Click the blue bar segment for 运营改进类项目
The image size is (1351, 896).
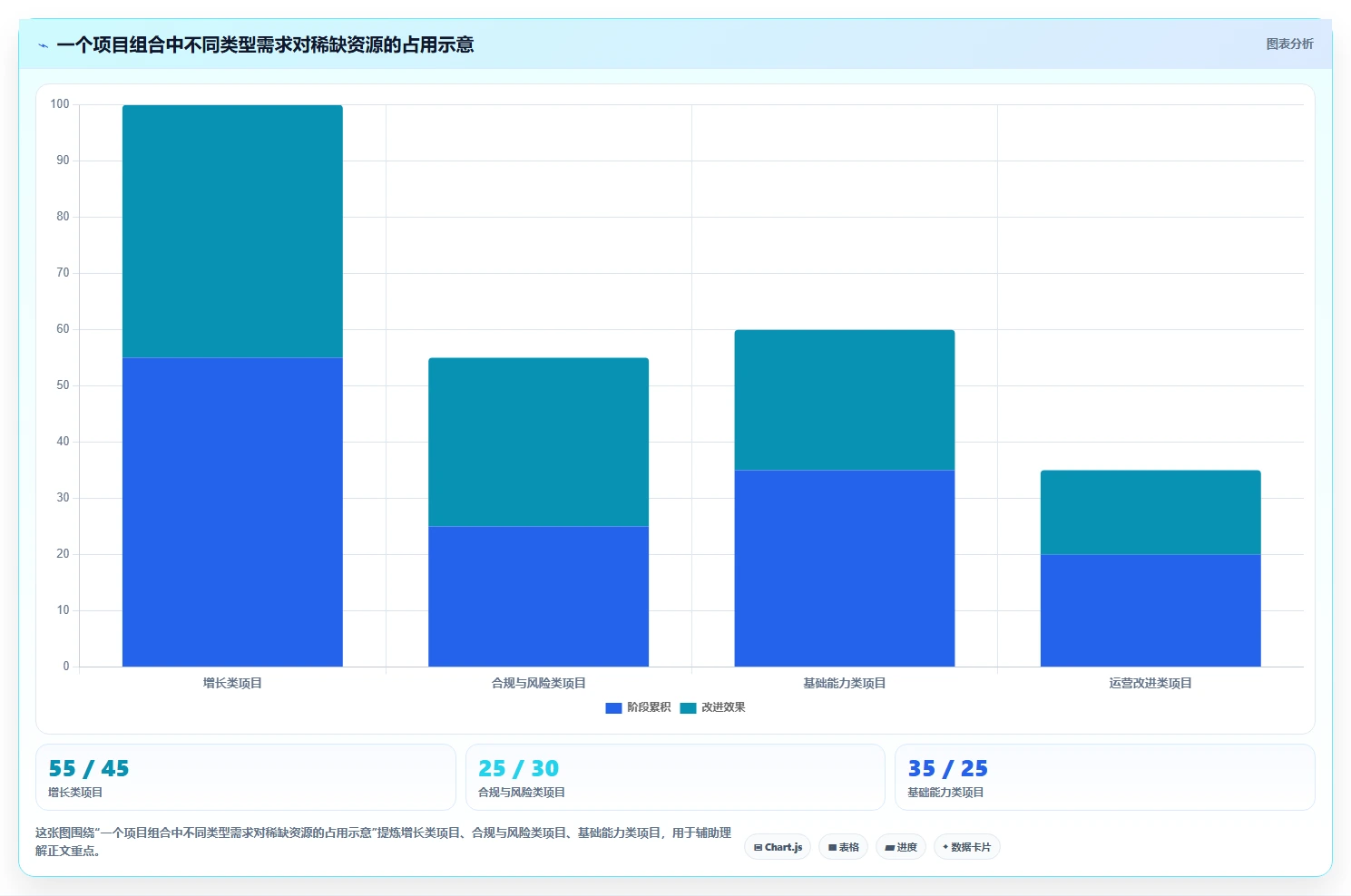(1150, 610)
